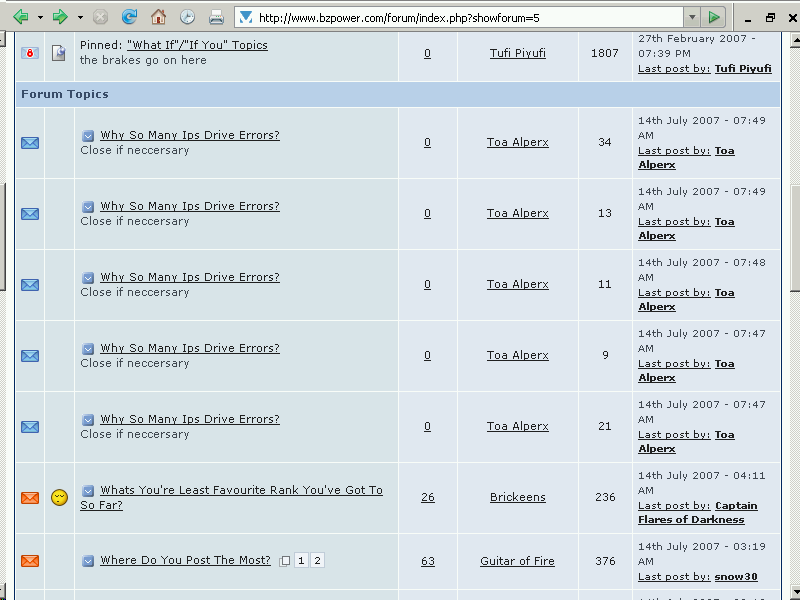Open snow30's profile from last post

click(736, 577)
